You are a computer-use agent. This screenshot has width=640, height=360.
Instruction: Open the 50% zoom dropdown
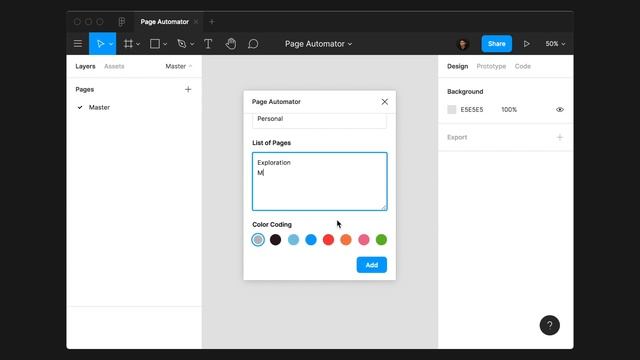[x=555, y=44]
